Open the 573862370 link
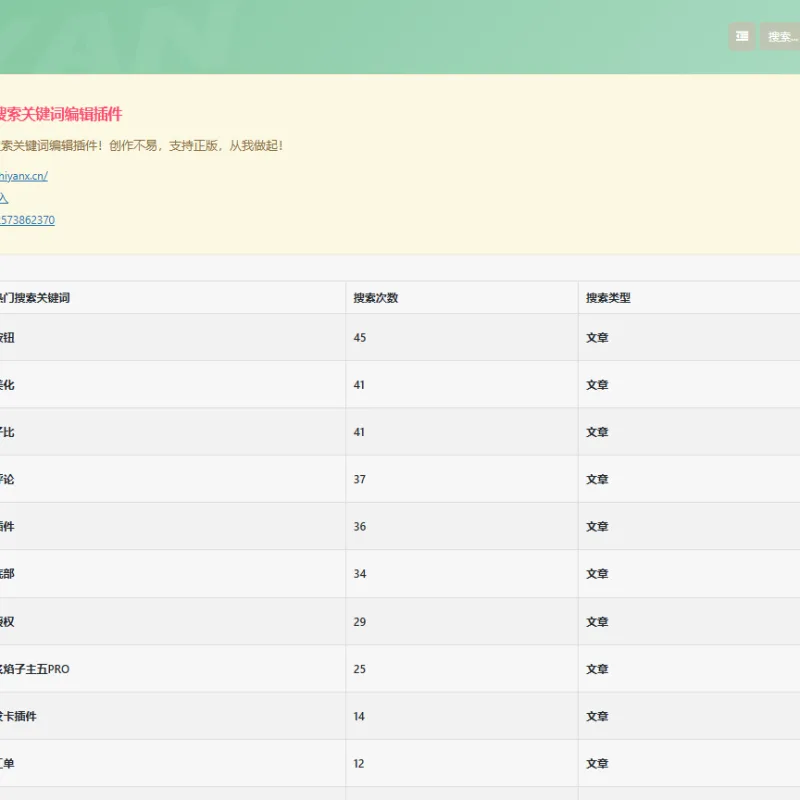The height and width of the screenshot is (800, 800). coord(27,220)
